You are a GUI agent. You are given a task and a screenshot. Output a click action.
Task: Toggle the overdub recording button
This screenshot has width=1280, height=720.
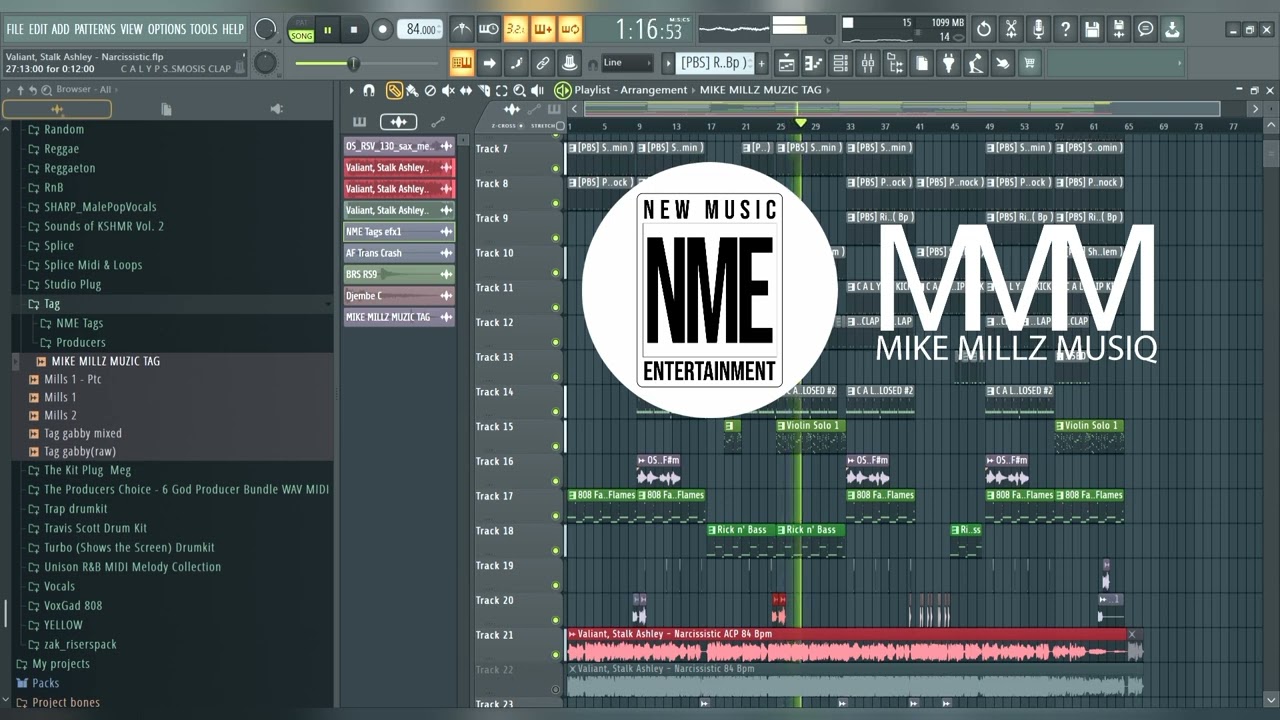pos(543,29)
